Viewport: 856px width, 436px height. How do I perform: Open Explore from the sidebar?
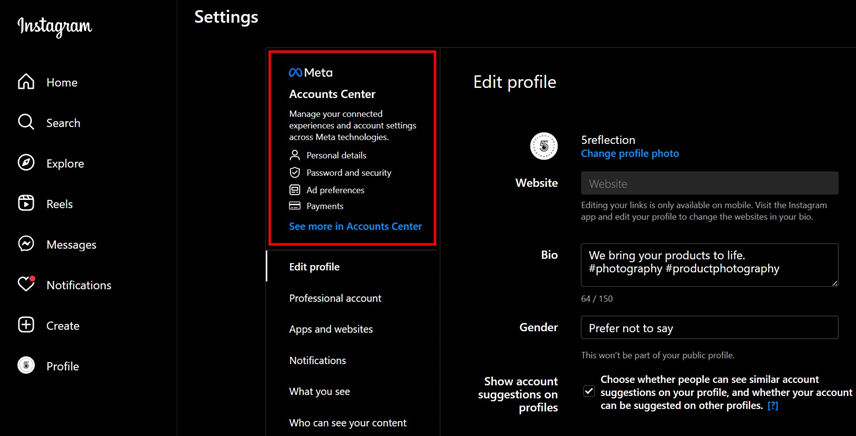coord(65,164)
